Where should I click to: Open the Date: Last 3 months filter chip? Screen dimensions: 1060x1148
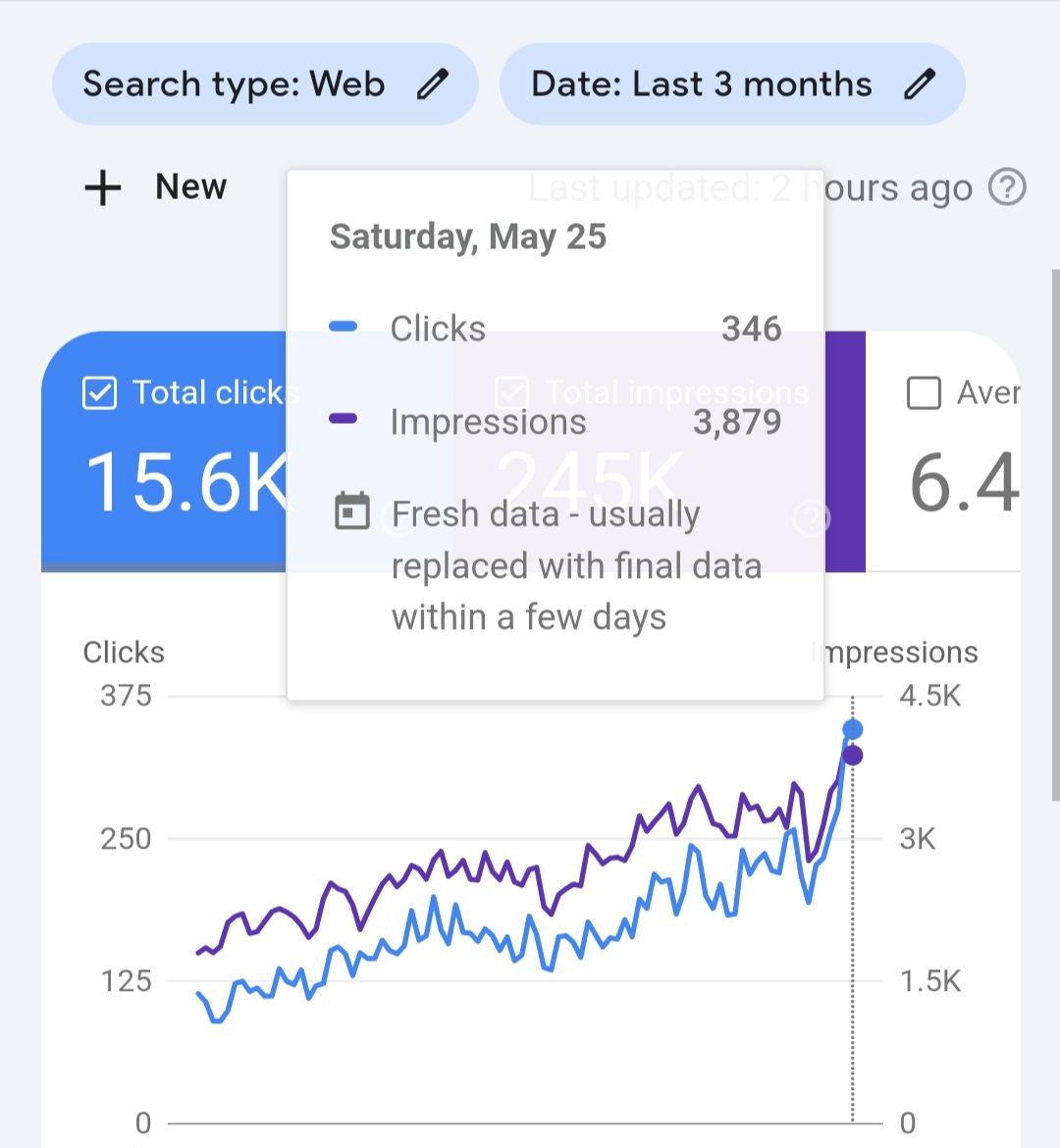tap(732, 83)
